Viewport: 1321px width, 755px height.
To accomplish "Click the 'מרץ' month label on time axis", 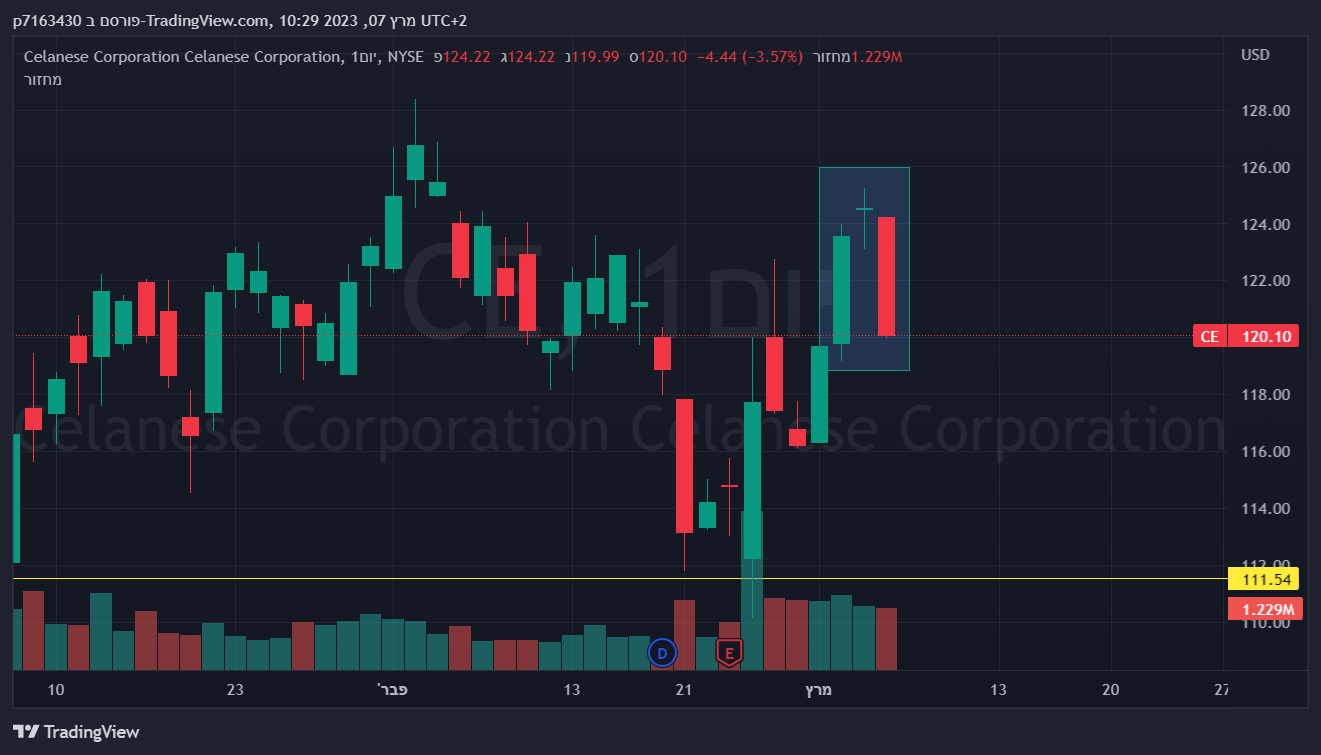I will click(818, 689).
